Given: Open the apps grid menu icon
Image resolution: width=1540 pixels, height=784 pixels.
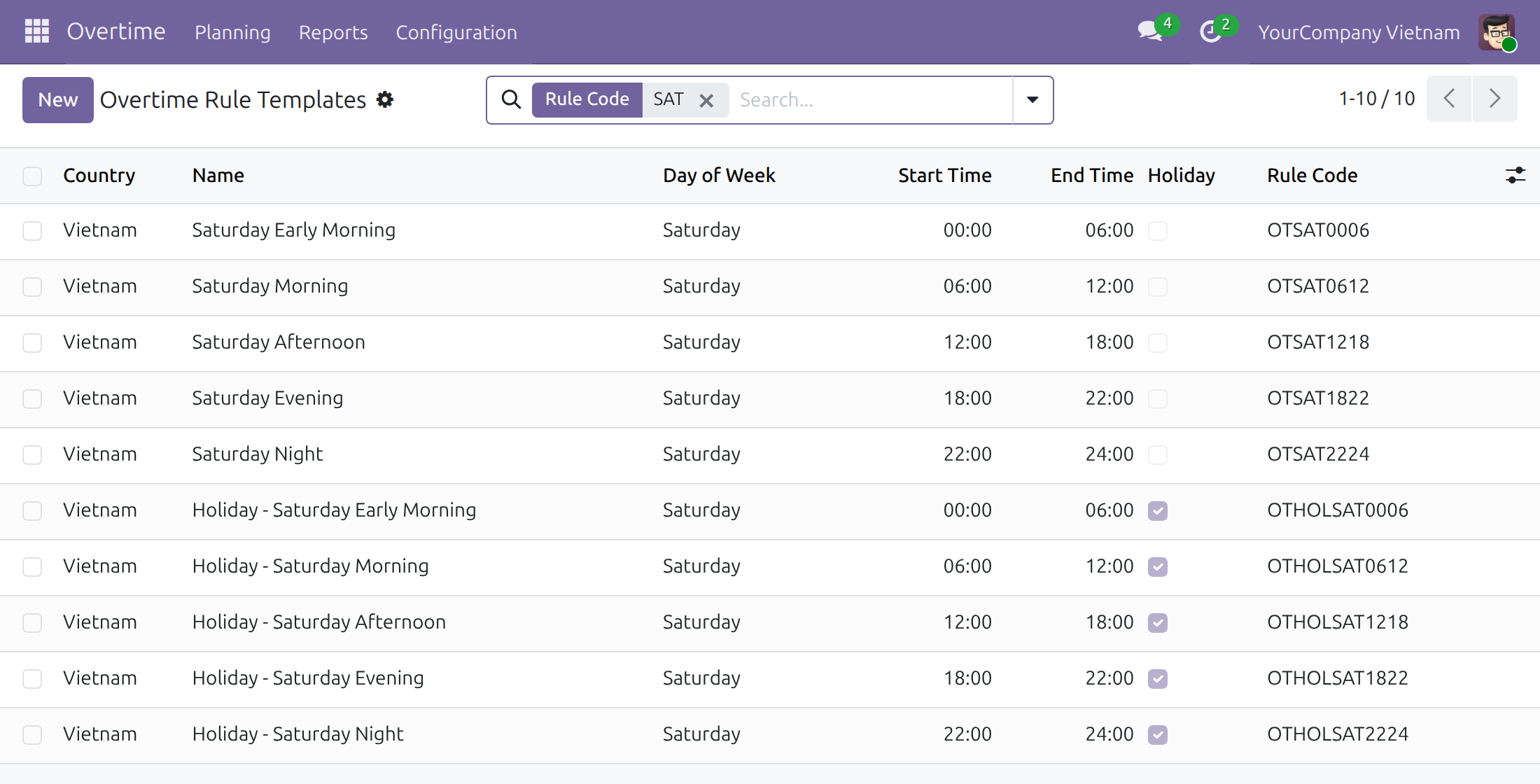Looking at the screenshot, I should [36, 31].
